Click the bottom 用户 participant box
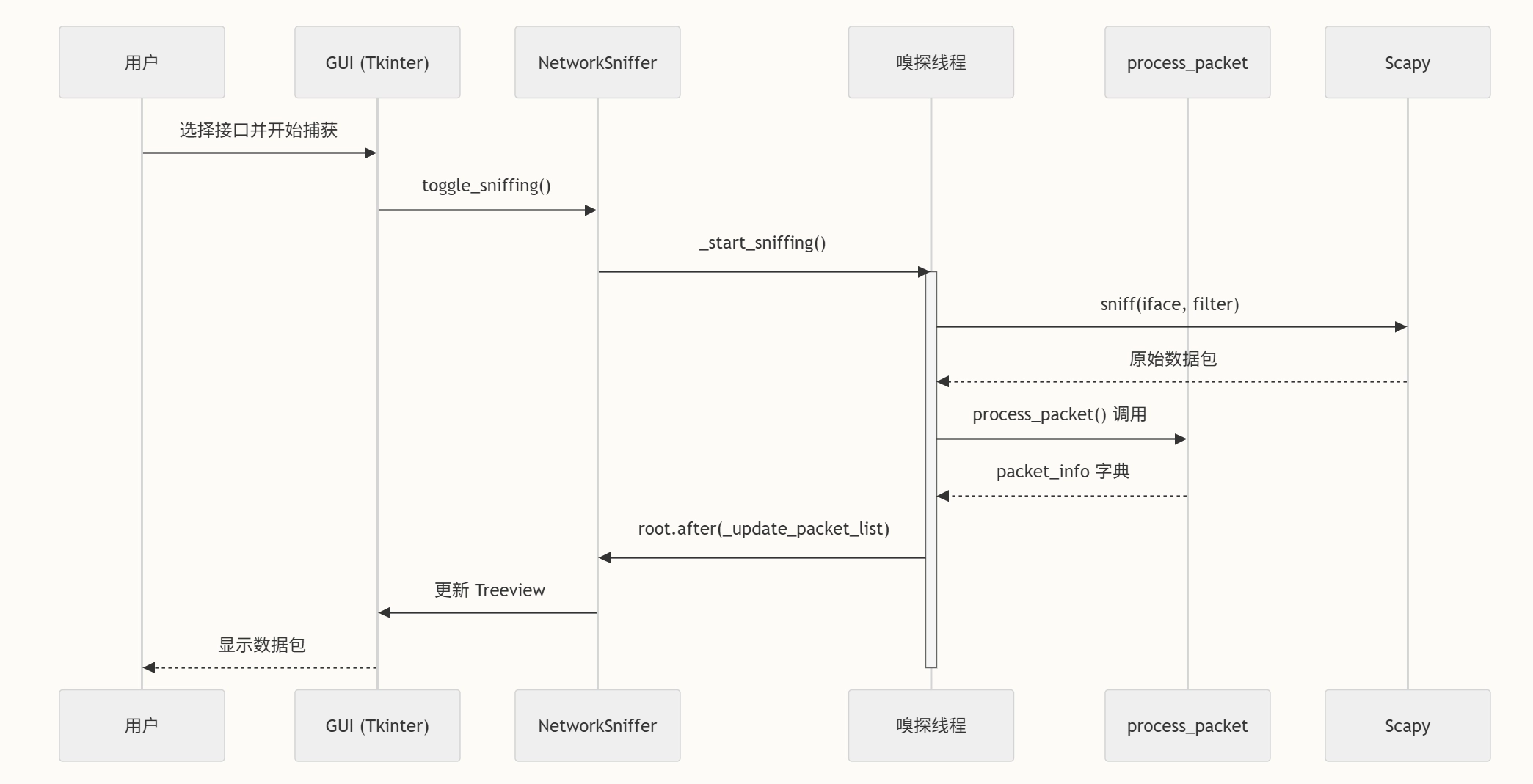This screenshot has width=1533, height=784. point(142,725)
